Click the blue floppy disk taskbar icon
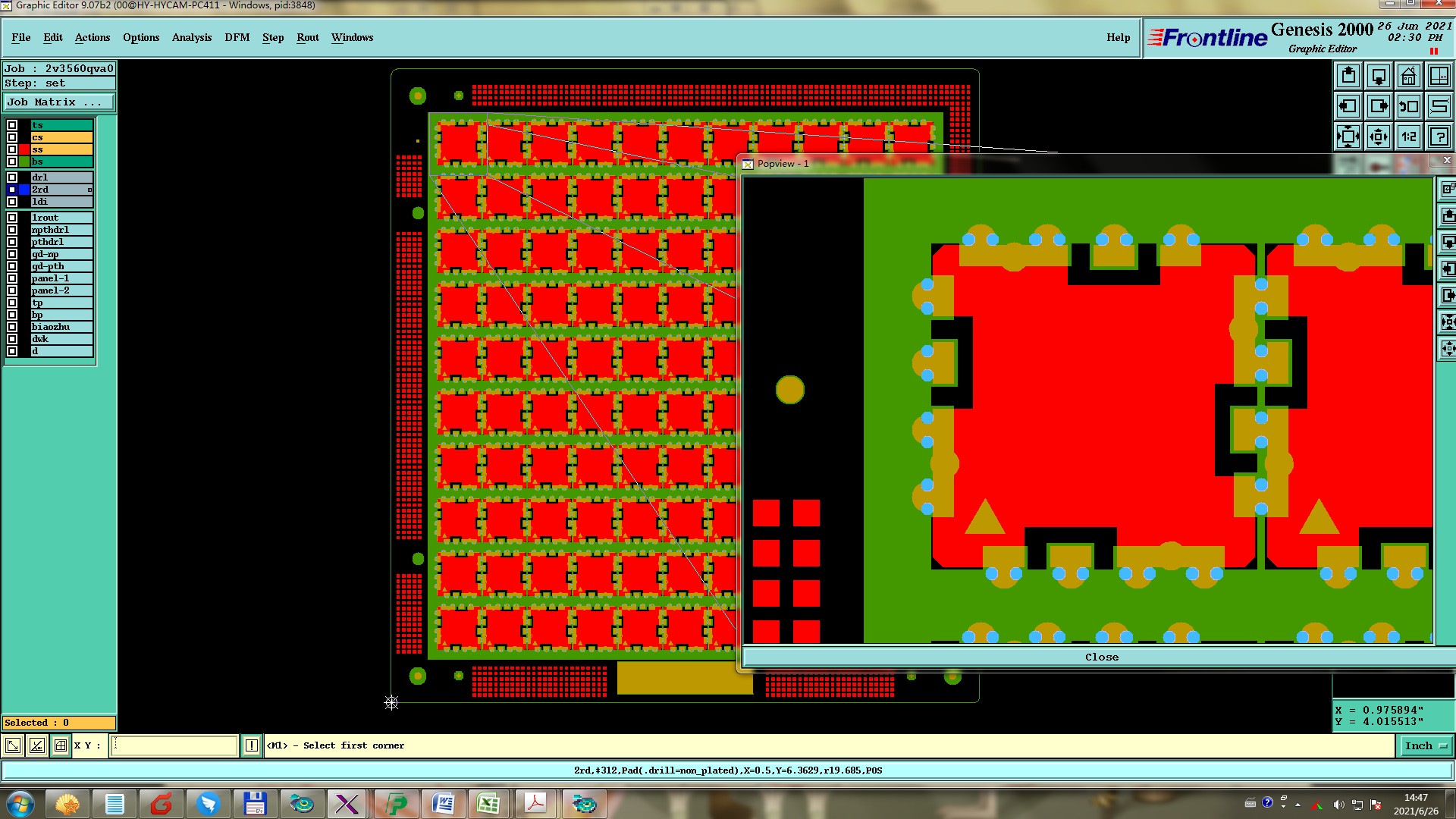Viewport: 1456px width, 819px height. click(254, 804)
